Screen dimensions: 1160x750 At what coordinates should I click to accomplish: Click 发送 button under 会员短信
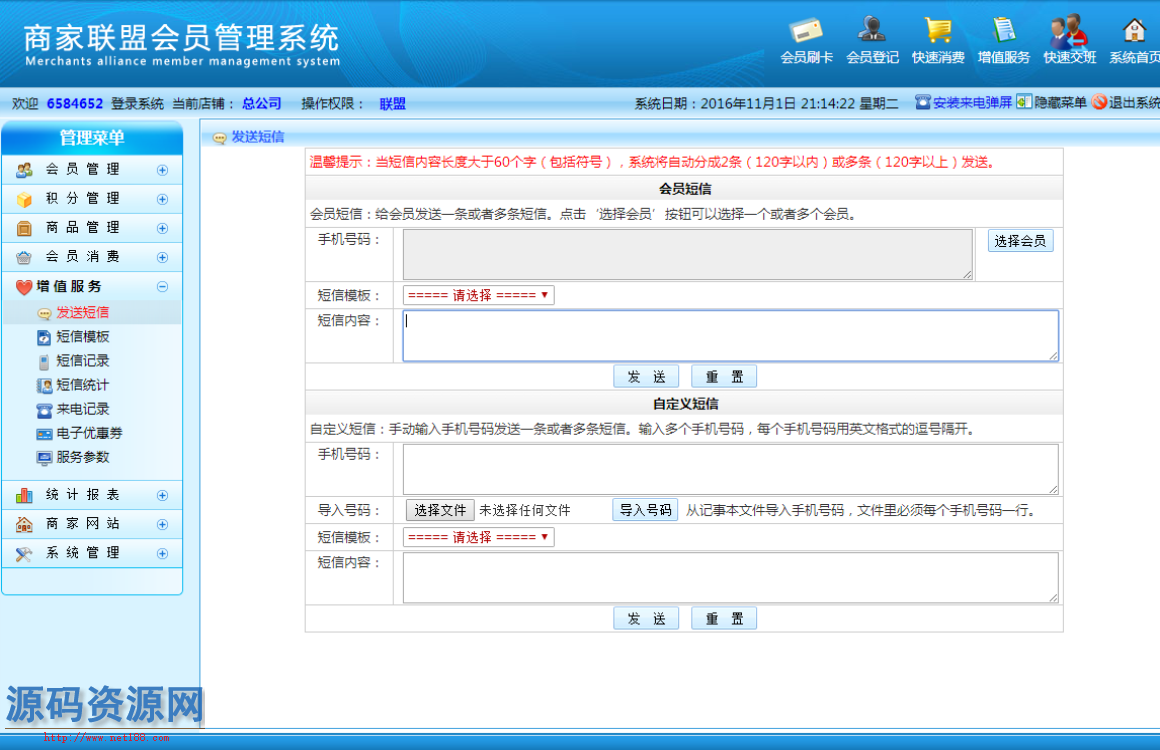click(646, 376)
